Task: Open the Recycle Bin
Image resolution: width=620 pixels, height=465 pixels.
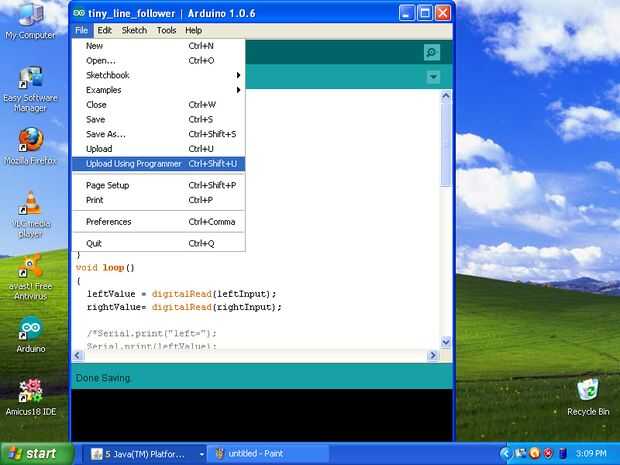Action: click(588, 397)
